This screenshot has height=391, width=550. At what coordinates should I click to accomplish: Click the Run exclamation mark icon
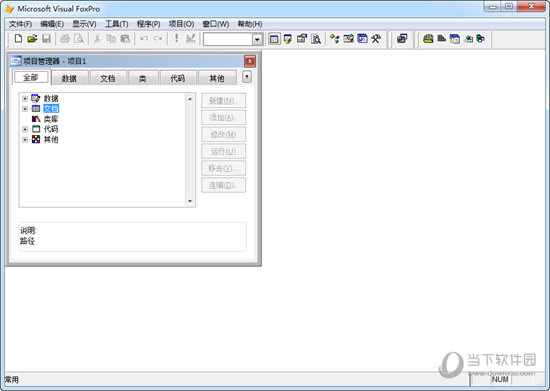(x=176, y=38)
